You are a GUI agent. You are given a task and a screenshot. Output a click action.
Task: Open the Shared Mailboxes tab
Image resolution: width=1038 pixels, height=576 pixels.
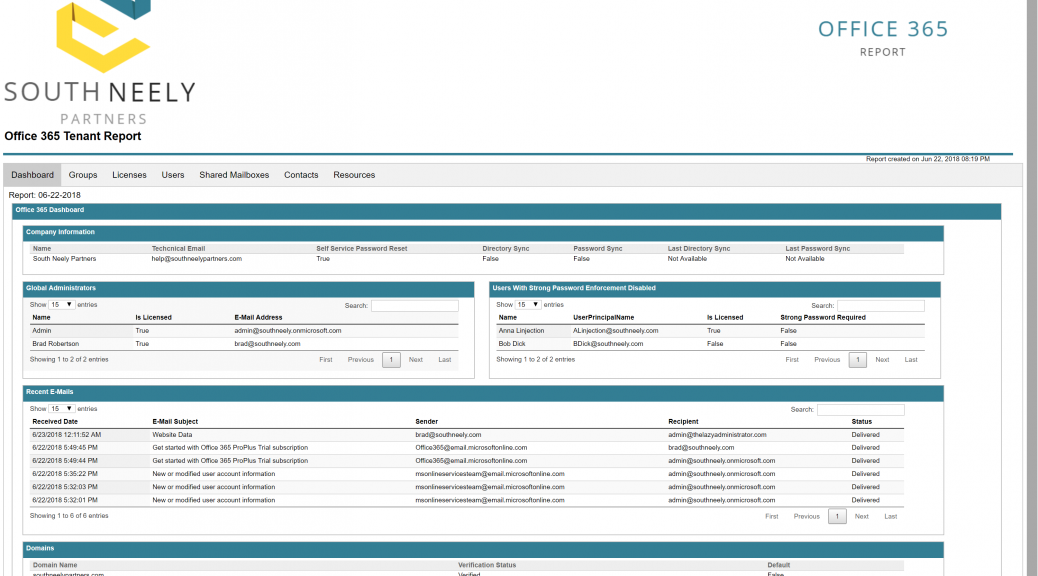(234, 175)
